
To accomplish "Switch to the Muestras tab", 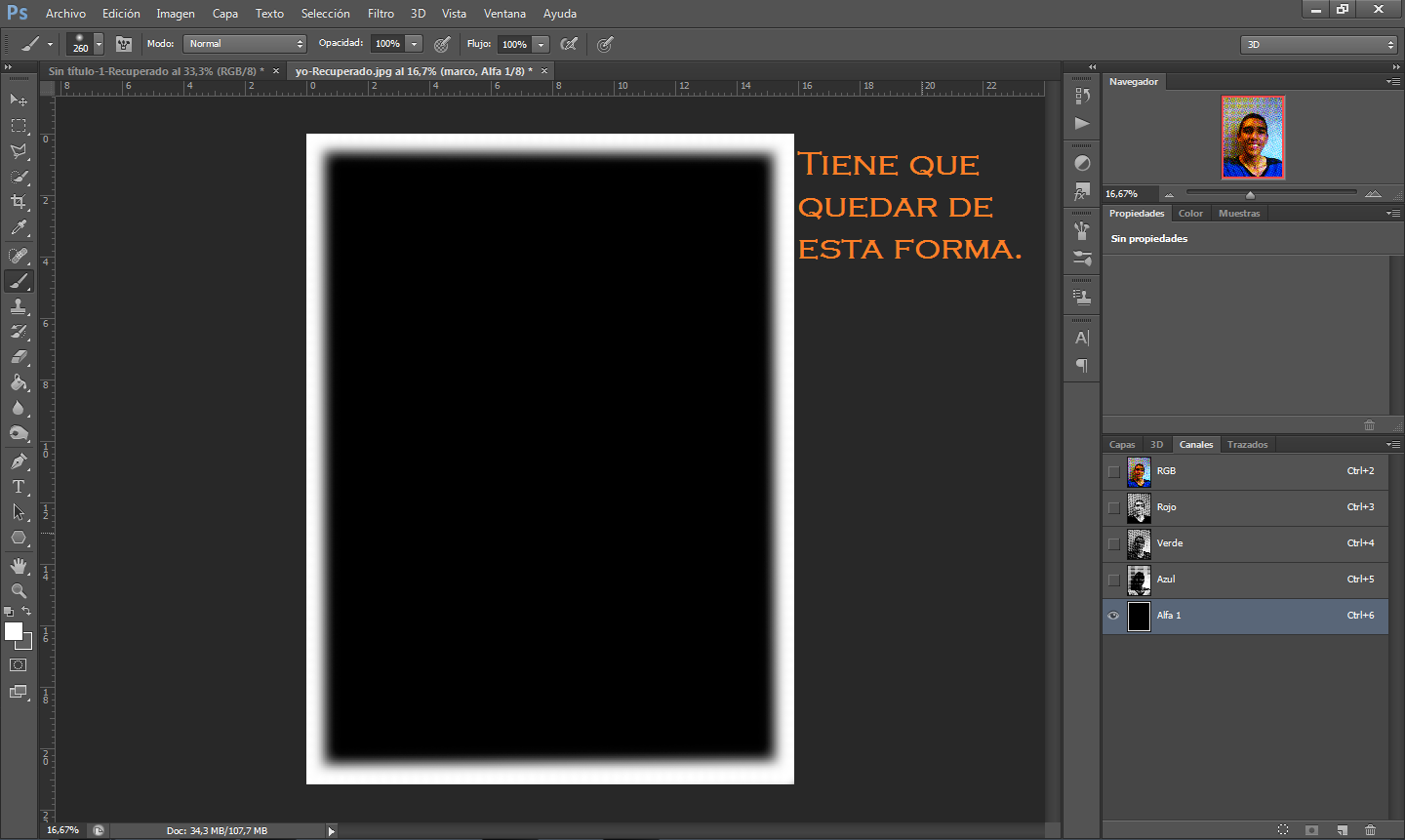I will [1239, 214].
